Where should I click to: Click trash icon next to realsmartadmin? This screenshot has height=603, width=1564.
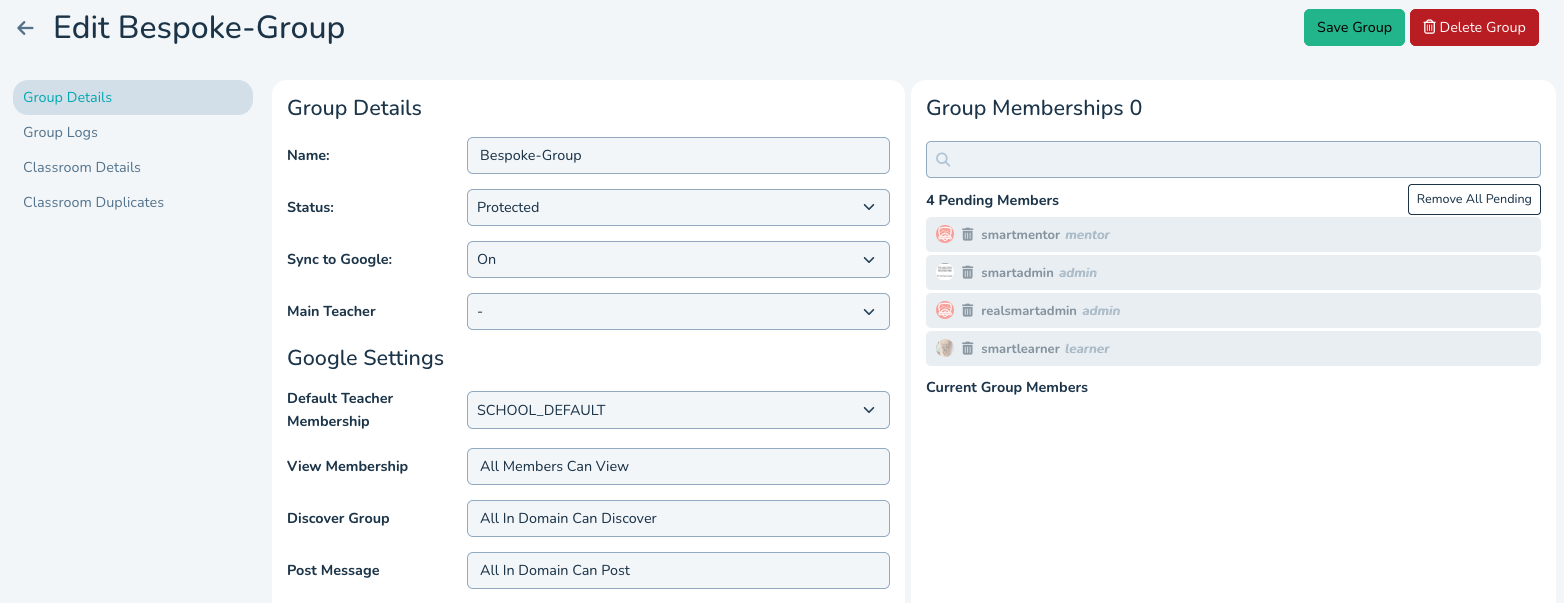[967, 311]
